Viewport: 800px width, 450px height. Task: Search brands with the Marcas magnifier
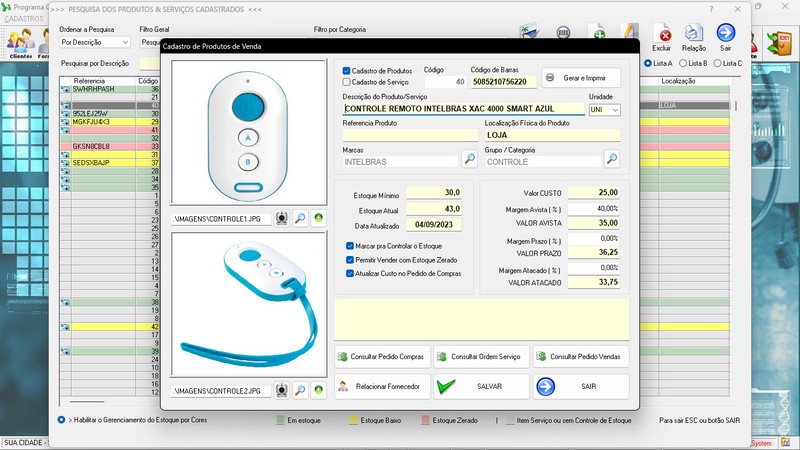pyautogui.click(x=469, y=160)
